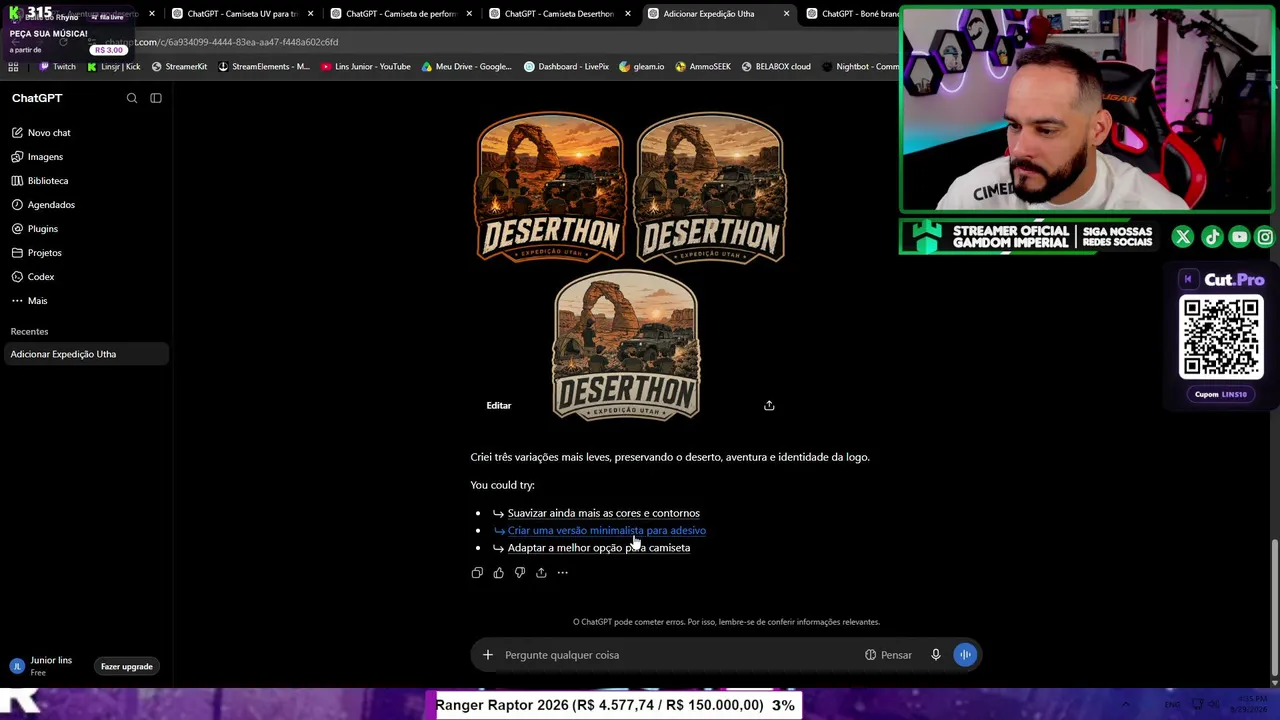Image resolution: width=1280 pixels, height=720 pixels.
Task: Click the Editar button below the images
Action: pyautogui.click(x=499, y=406)
